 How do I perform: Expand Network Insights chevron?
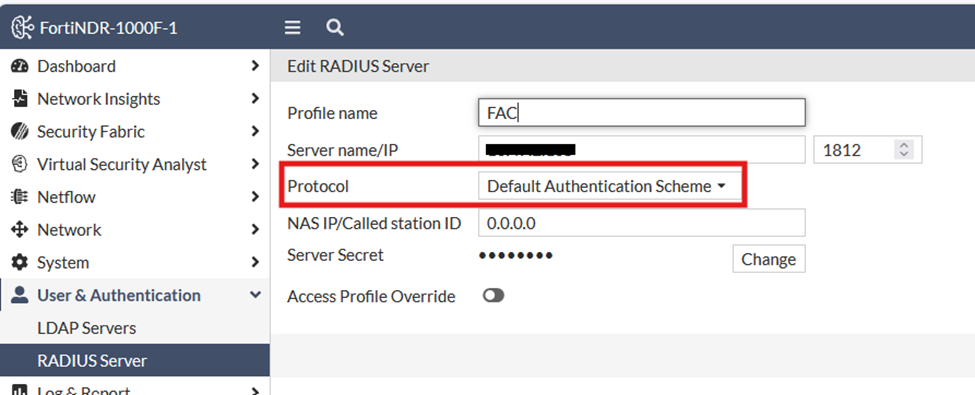click(255, 98)
